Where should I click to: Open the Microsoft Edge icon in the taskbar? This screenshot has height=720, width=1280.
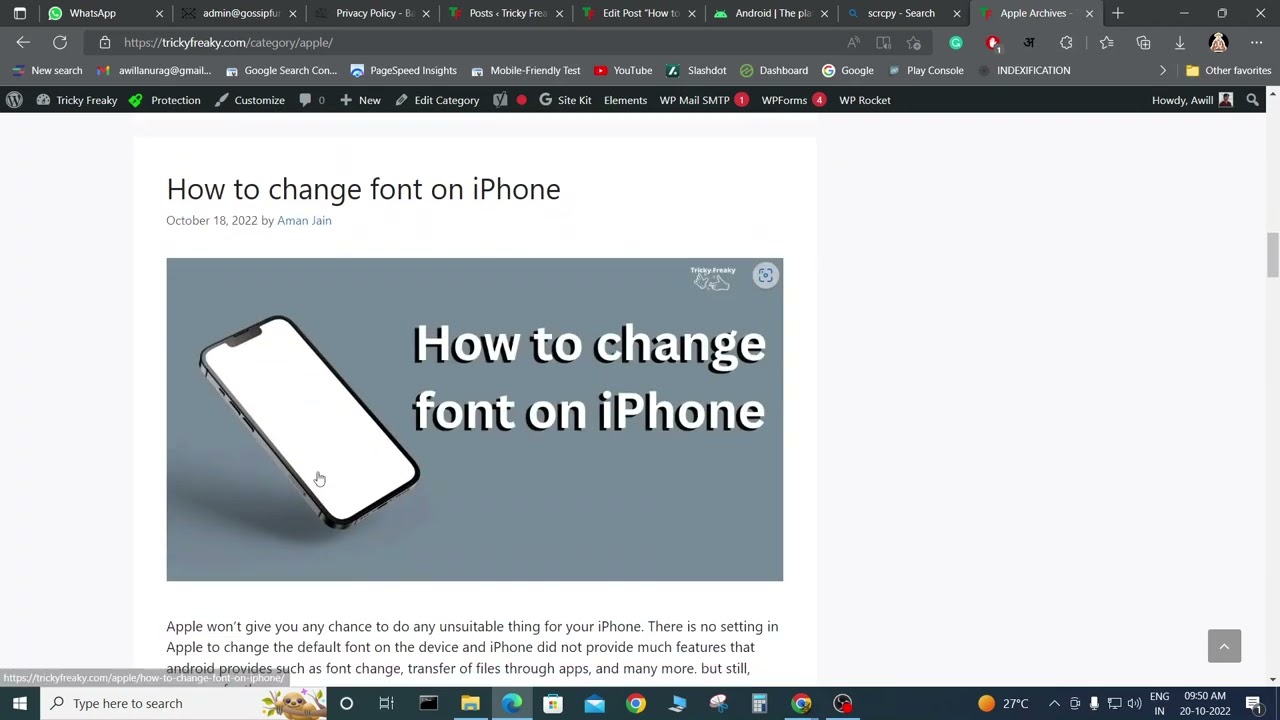tap(511, 703)
